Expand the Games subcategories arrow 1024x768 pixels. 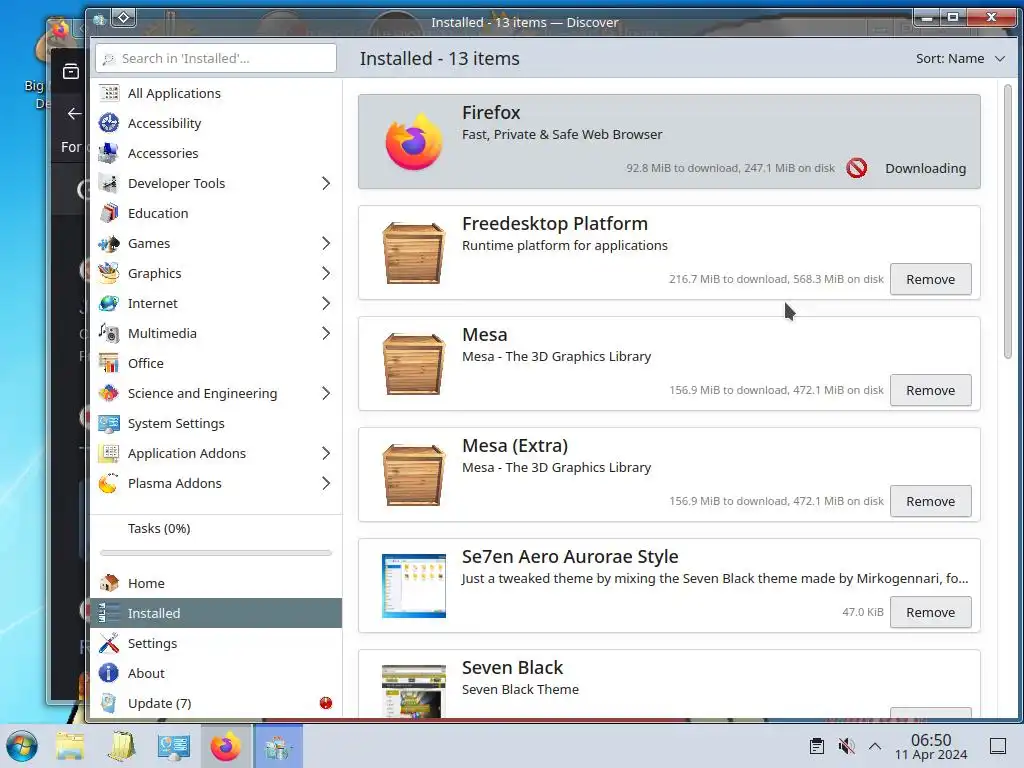tap(326, 244)
